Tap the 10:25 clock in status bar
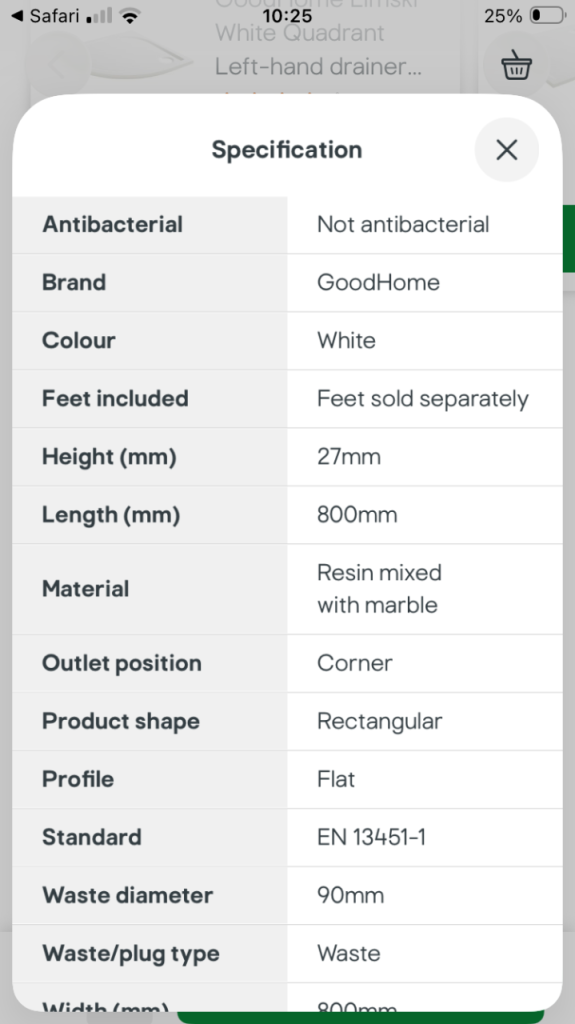Viewport: 575px width, 1024px height. click(288, 16)
